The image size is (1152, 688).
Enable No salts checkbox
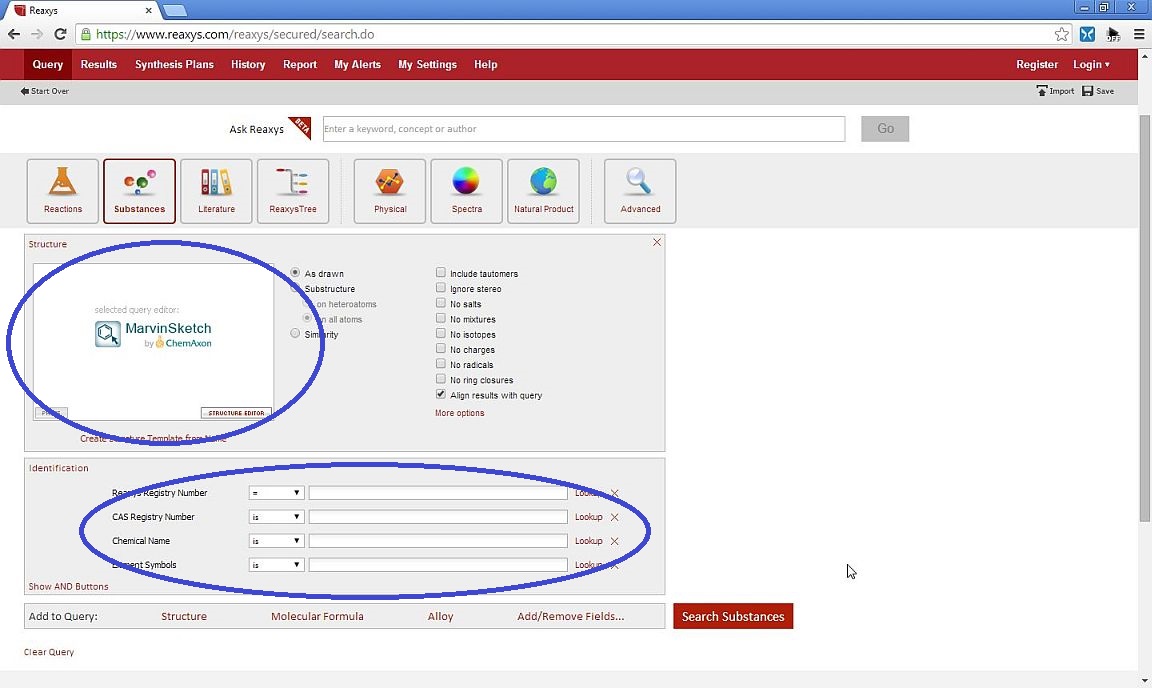point(441,303)
